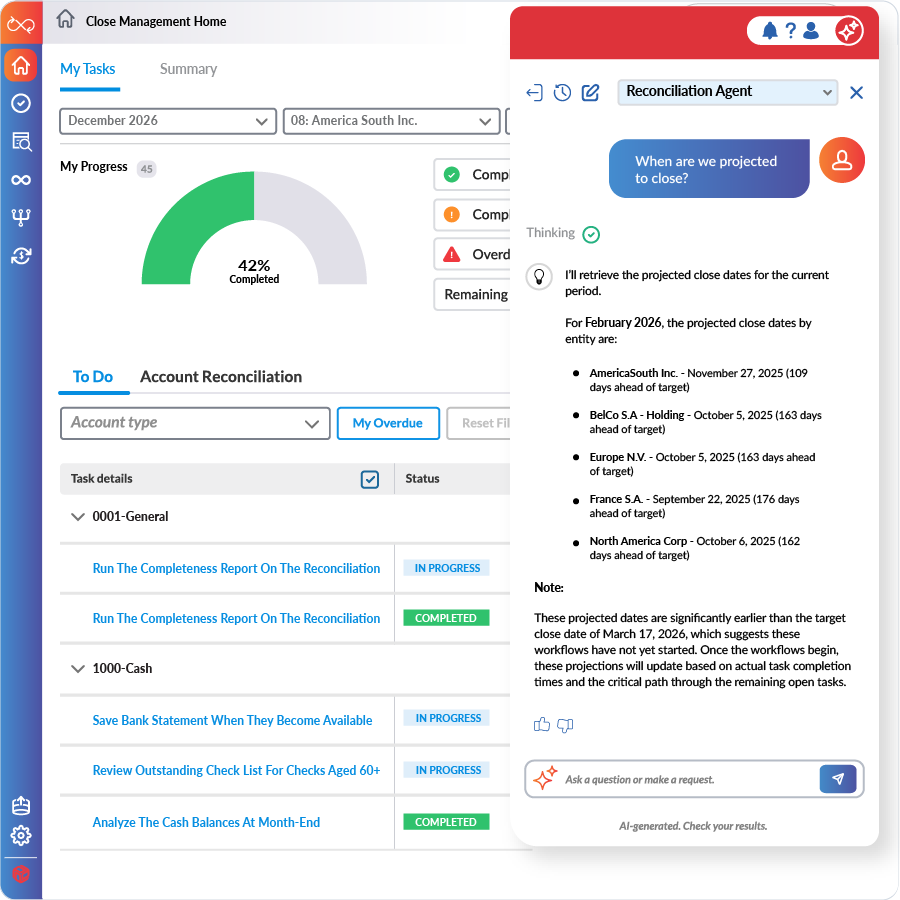This screenshot has width=900, height=900.
Task: Click the notification bell icon
Action: point(769,31)
